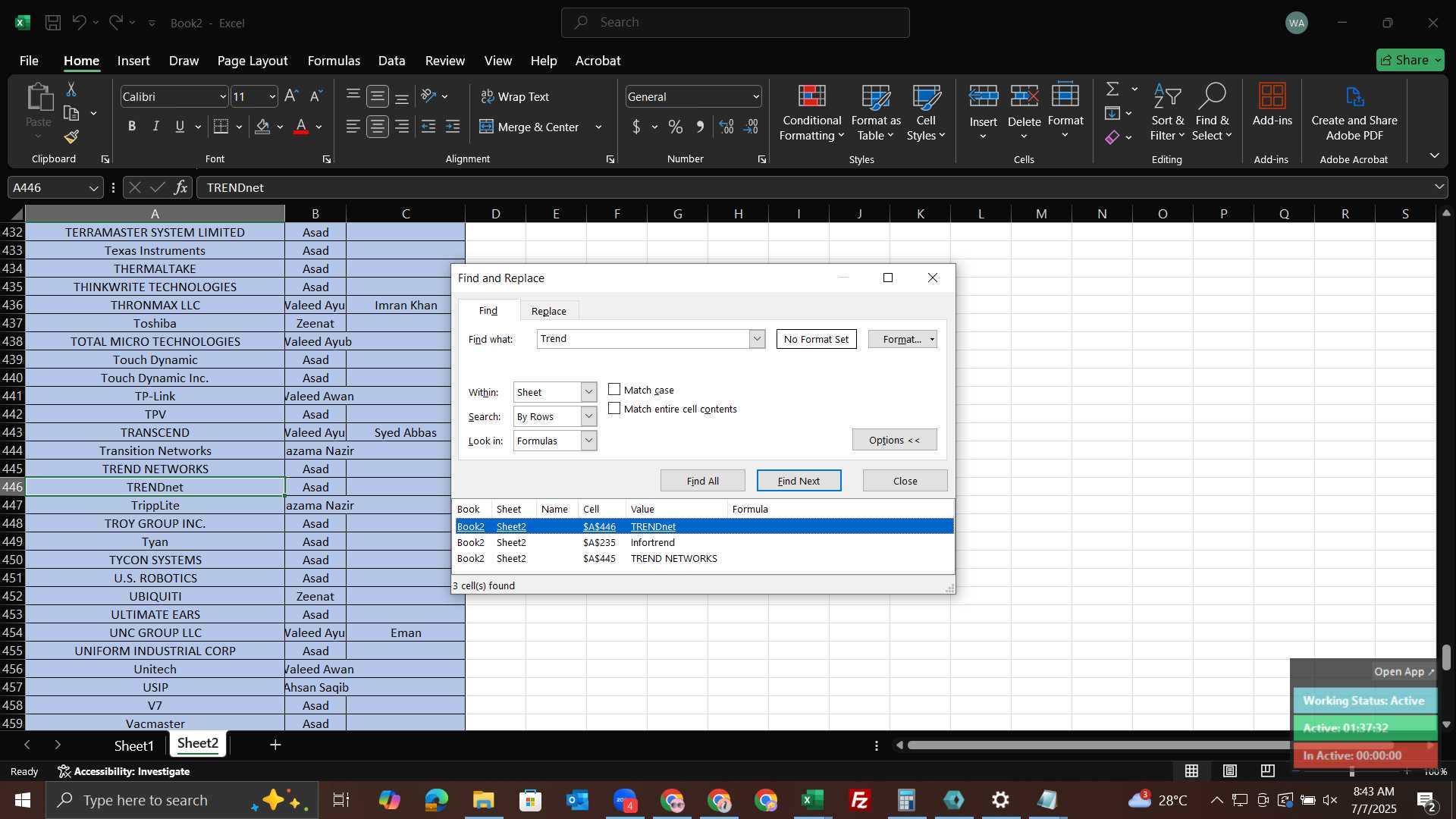Click the Increase Decimal icon
The height and width of the screenshot is (819, 1456).
pyautogui.click(x=726, y=127)
